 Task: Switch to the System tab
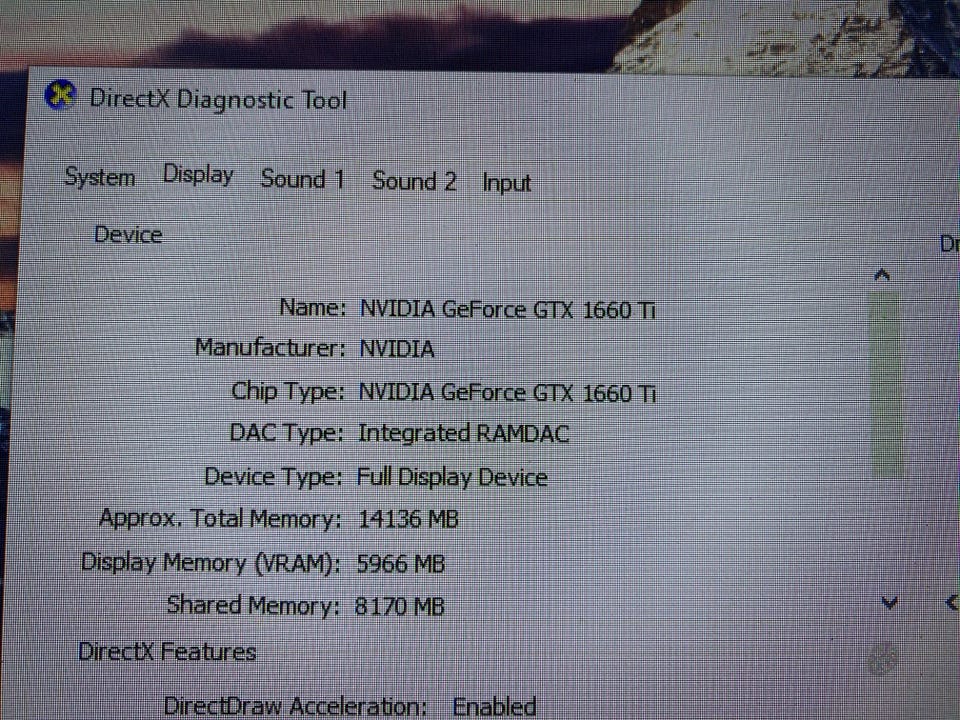click(x=100, y=177)
